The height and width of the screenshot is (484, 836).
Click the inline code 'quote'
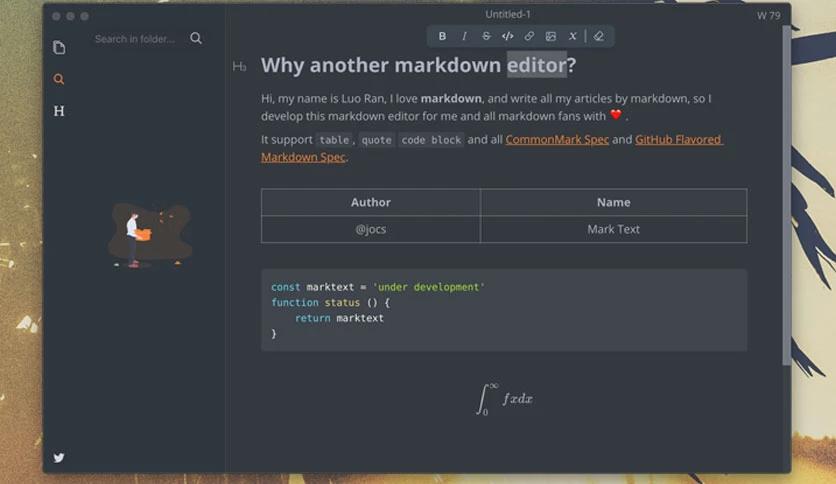pyautogui.click(x=376, y=140)
